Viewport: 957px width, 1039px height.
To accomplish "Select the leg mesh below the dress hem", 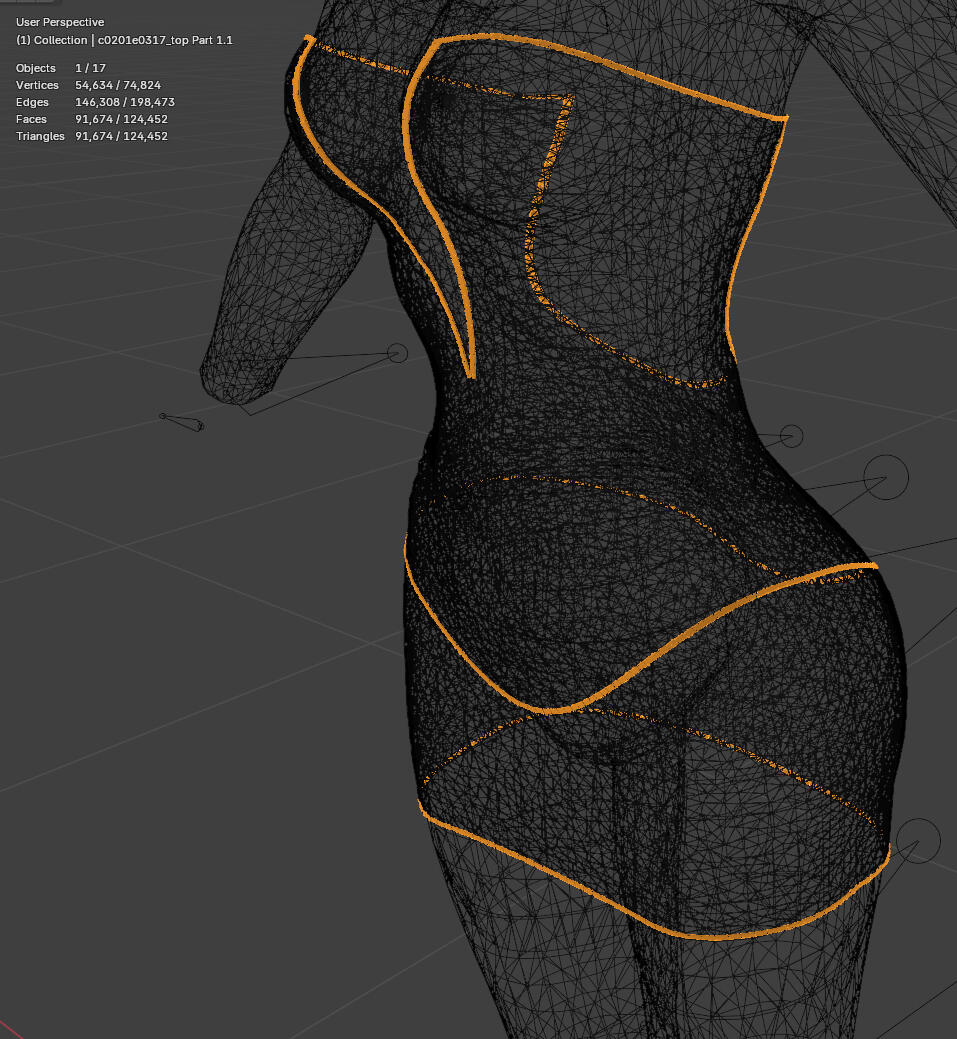I will click(x=560, y=990).
